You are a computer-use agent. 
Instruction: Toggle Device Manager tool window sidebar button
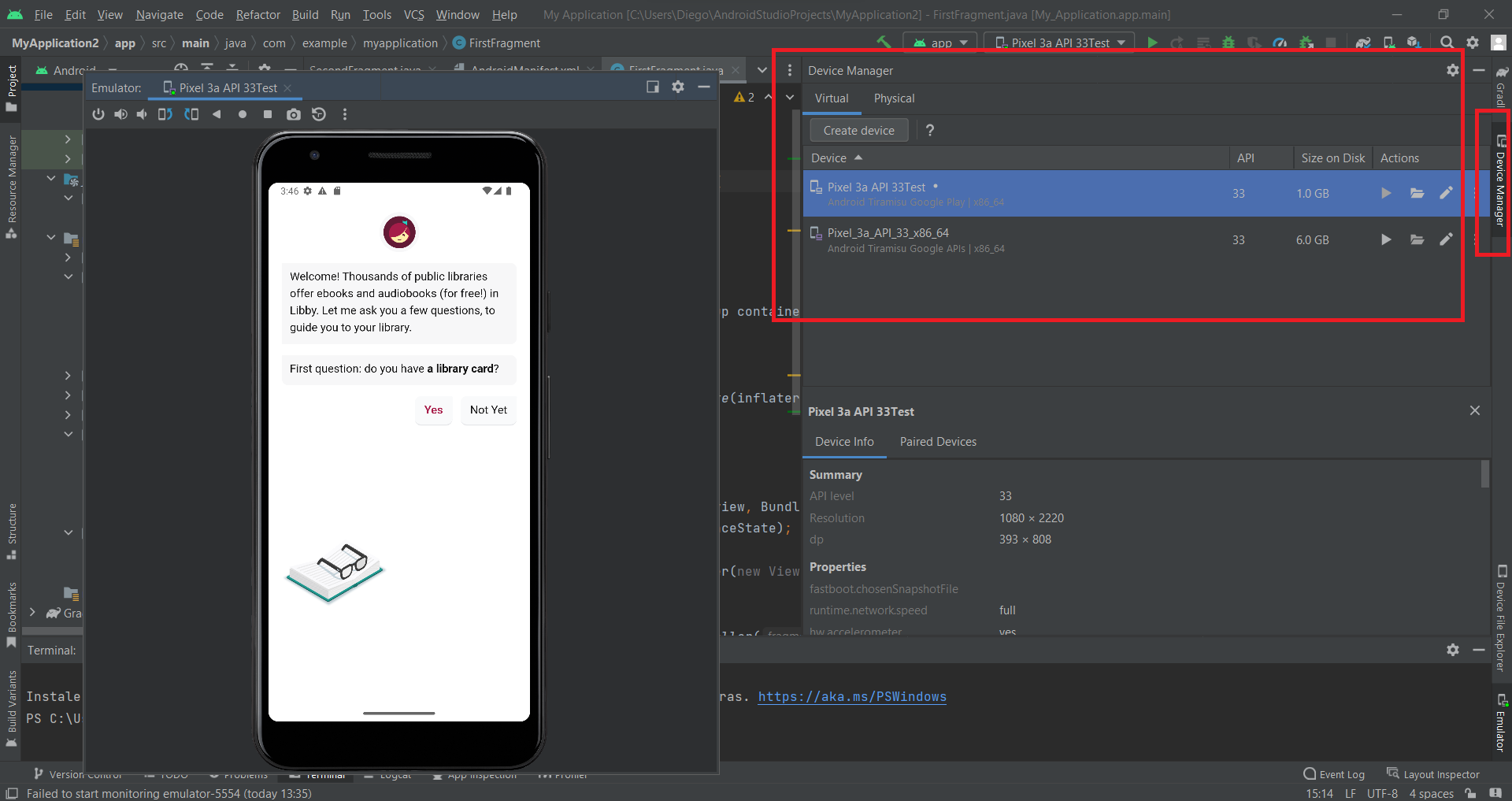1501,181
